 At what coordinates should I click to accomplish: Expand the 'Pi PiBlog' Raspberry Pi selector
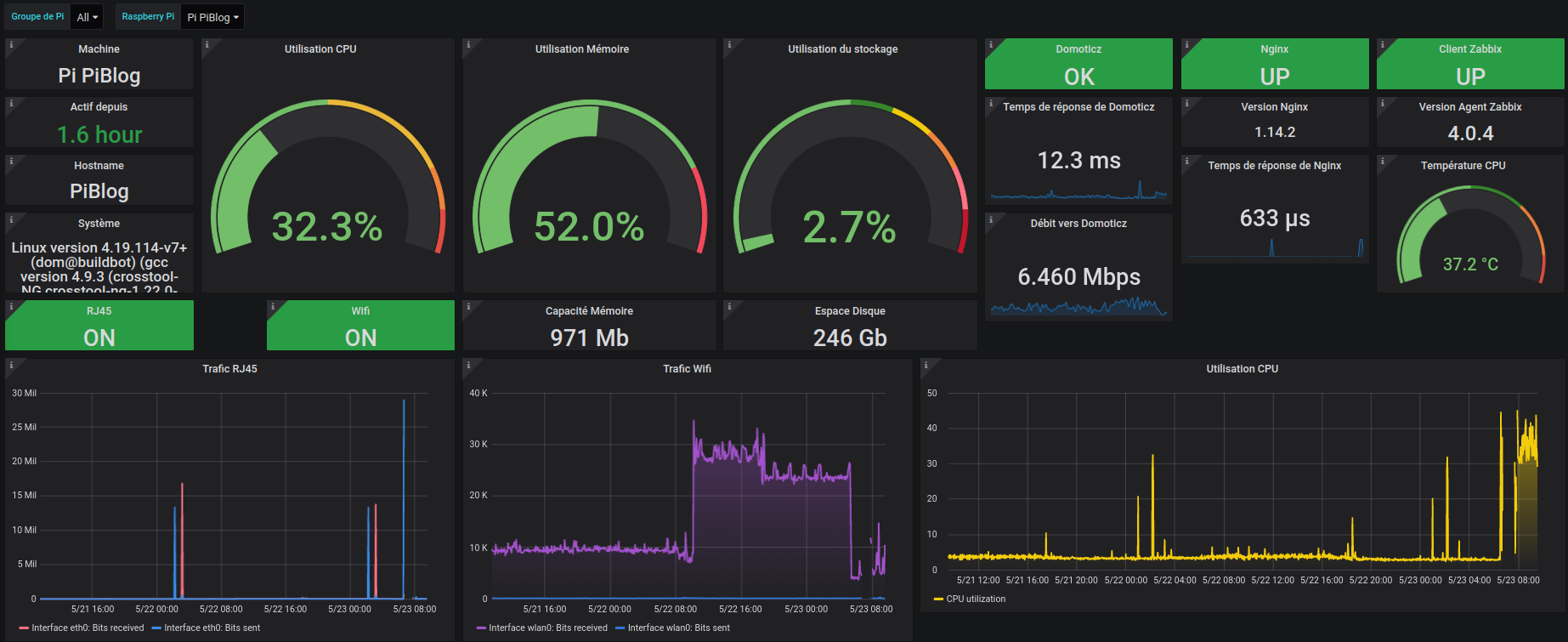pyautogui.click(x=212, y=17)
